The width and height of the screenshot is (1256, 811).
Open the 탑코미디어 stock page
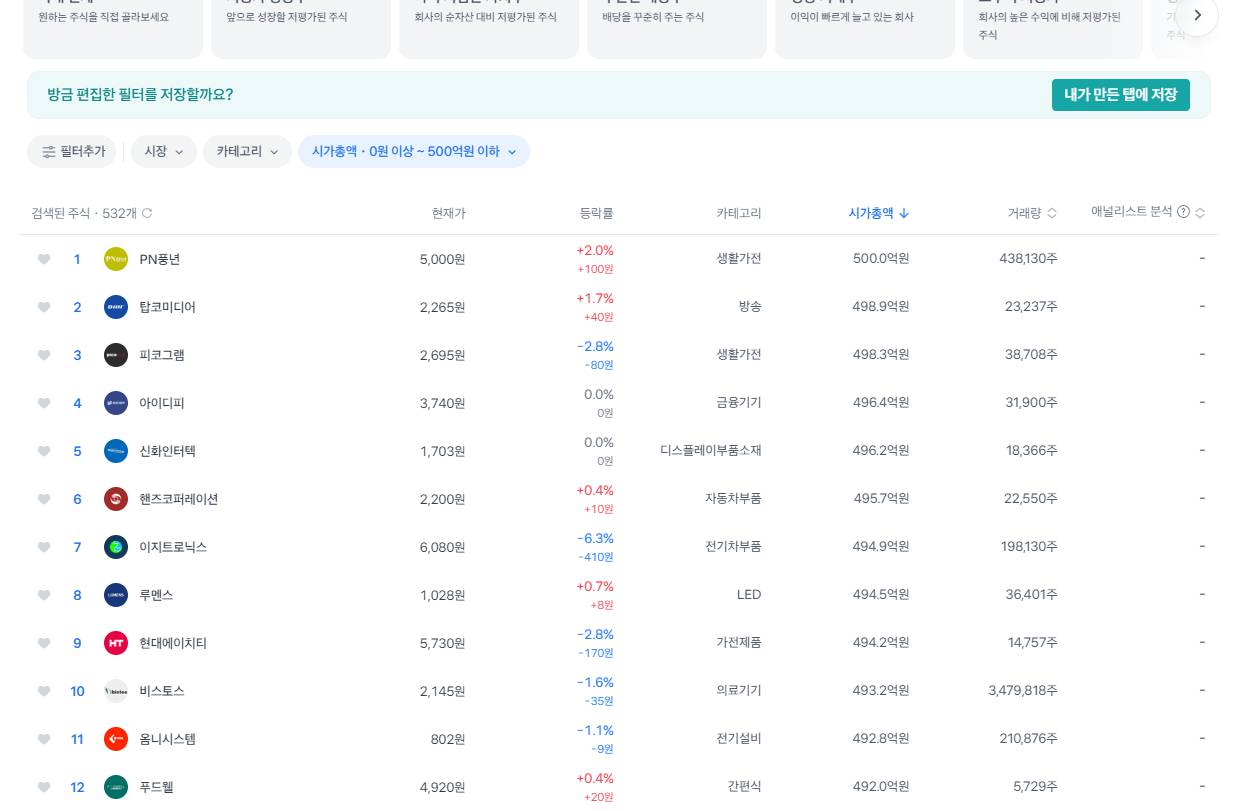click(x=167, y=307)
